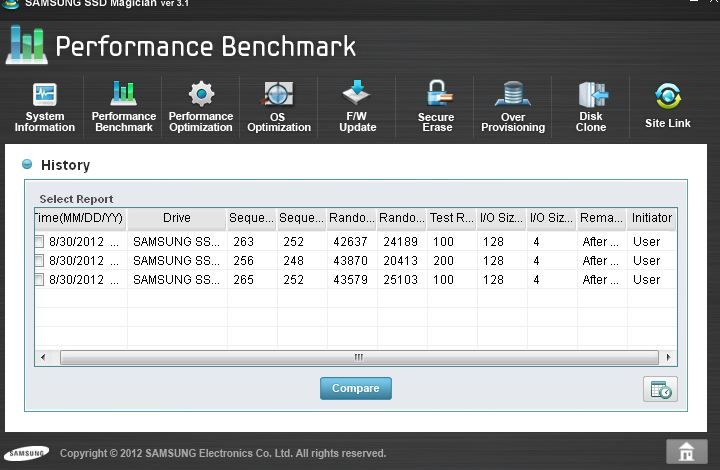720x470 pixels.
Task: Open OS Optimization tool
Action: 279,107
